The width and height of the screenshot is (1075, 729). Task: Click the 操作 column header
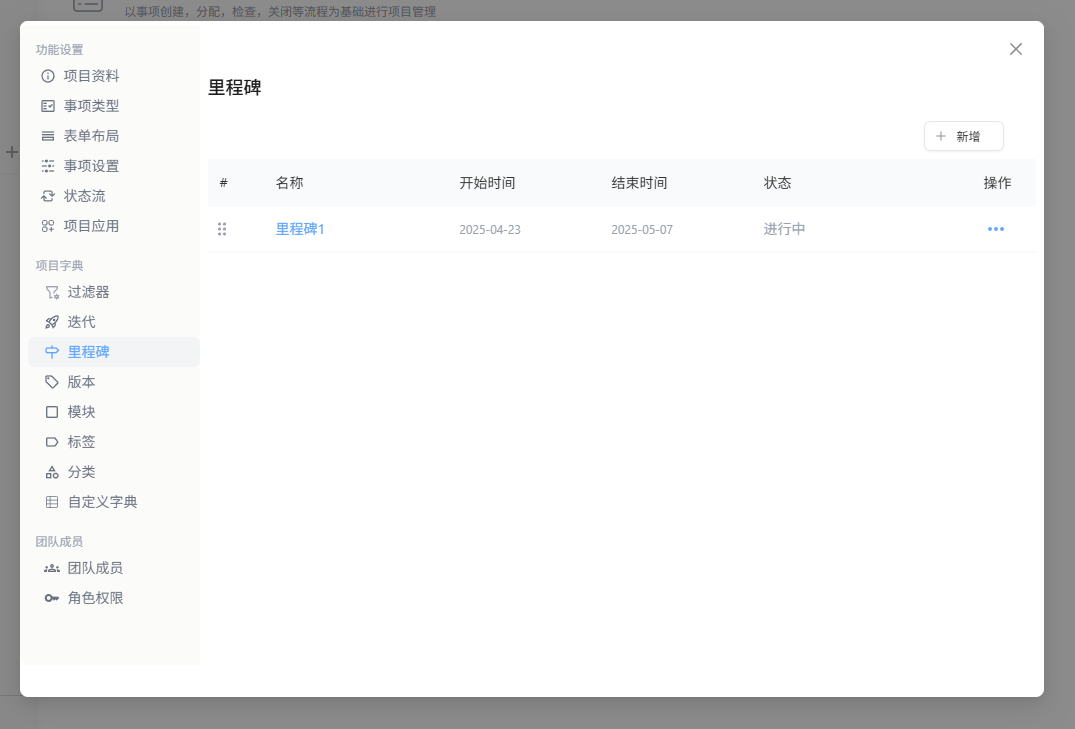[998, 183]
